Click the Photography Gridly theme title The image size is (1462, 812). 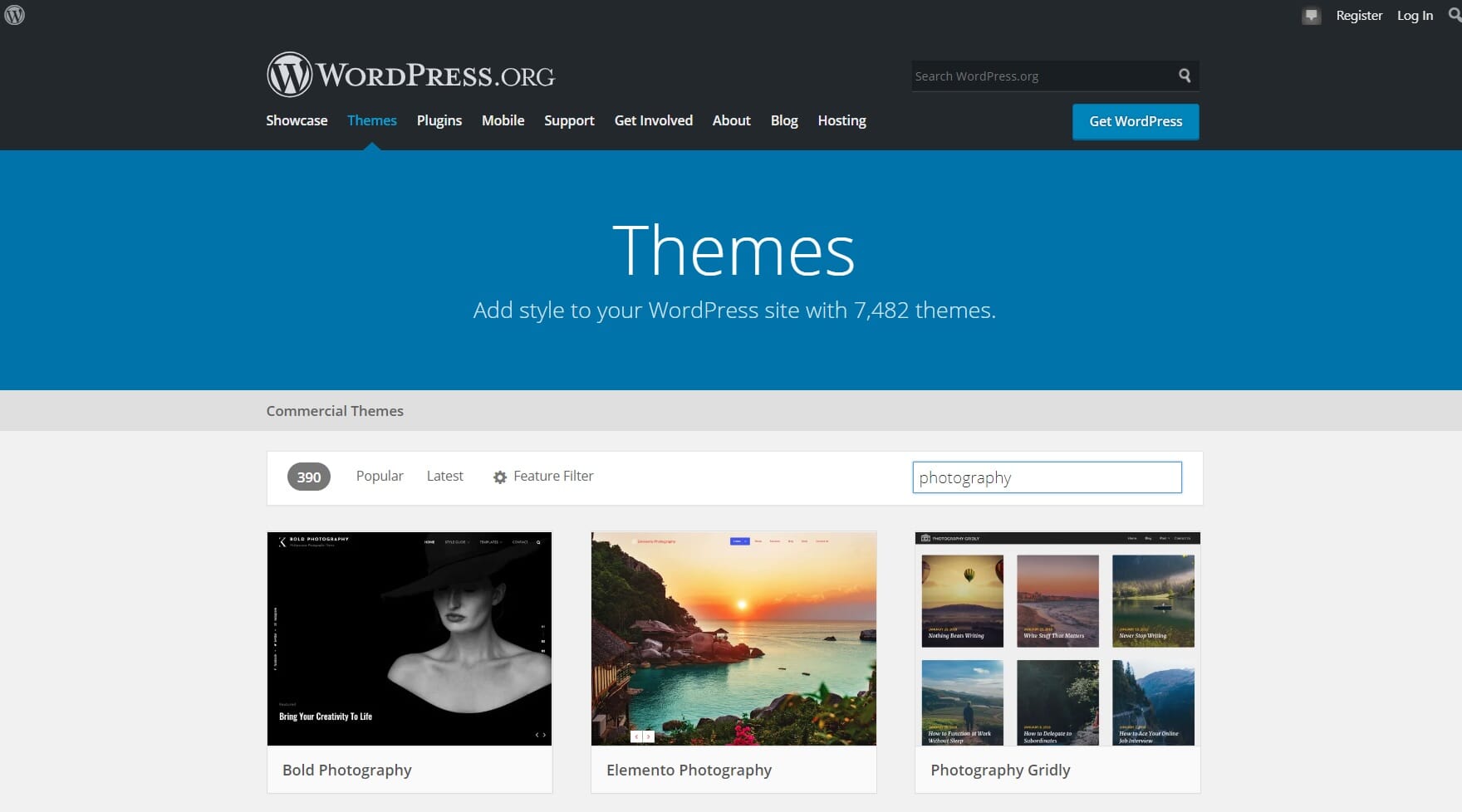pyautogui.click(x=1000, y=770)
